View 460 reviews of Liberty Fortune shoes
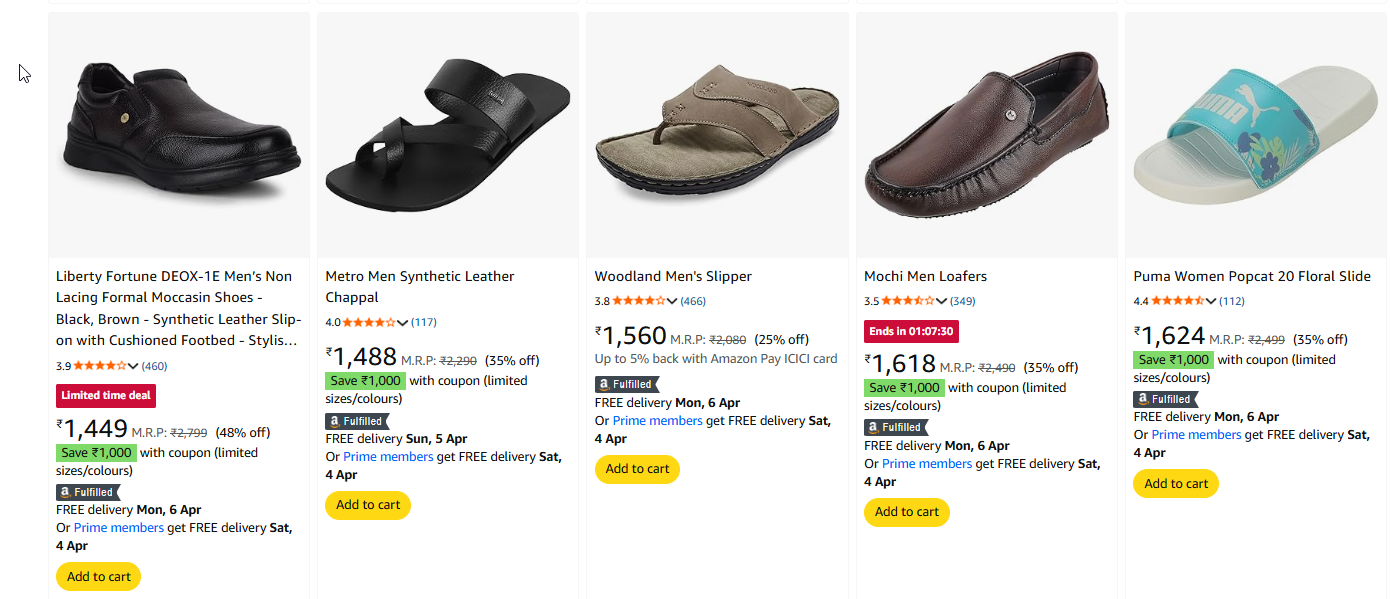 (x=154, y=366)
